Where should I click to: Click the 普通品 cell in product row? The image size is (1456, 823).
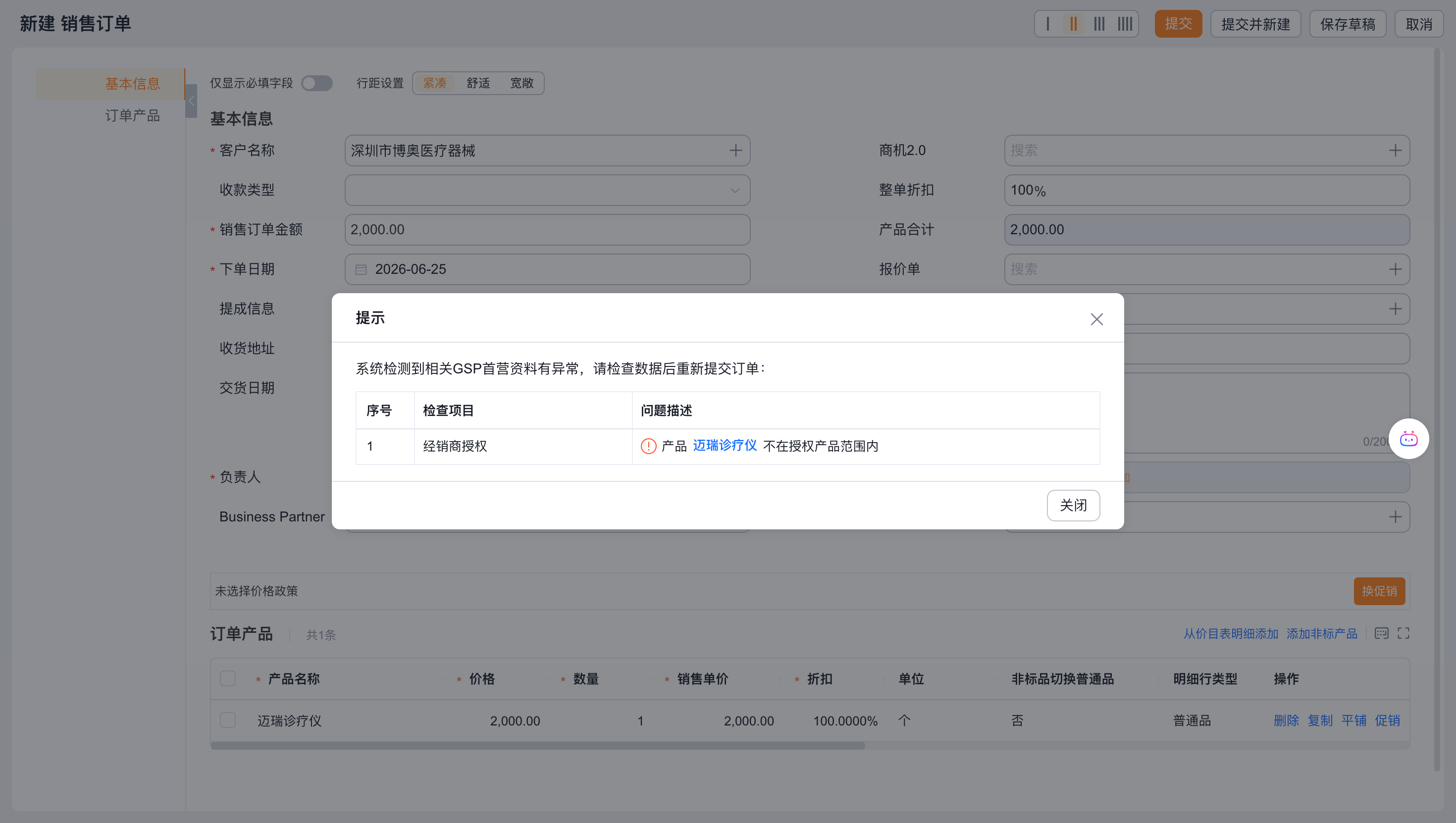coord(1192,720)
